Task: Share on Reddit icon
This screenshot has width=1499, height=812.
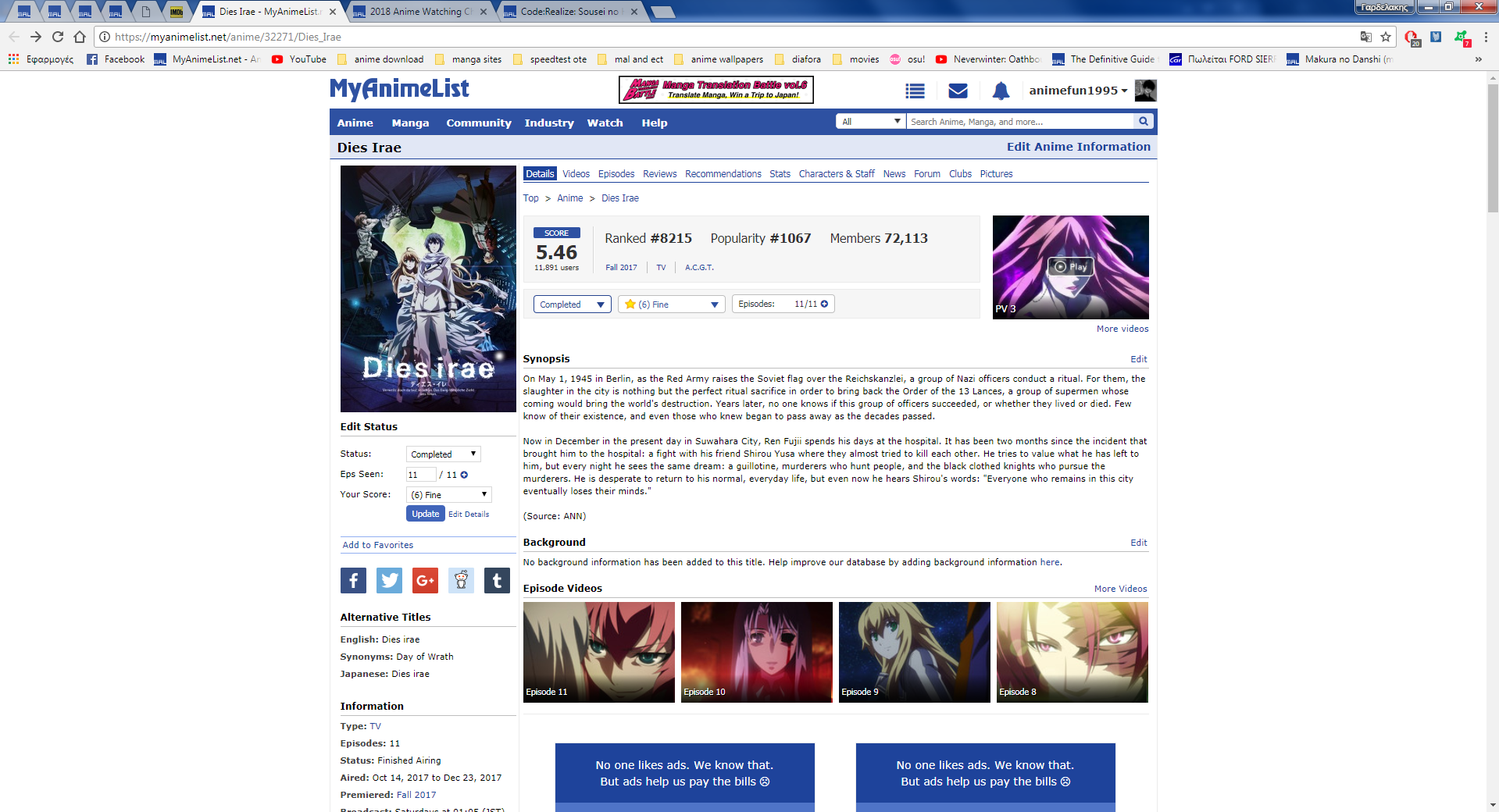Action: pos(461,580)
